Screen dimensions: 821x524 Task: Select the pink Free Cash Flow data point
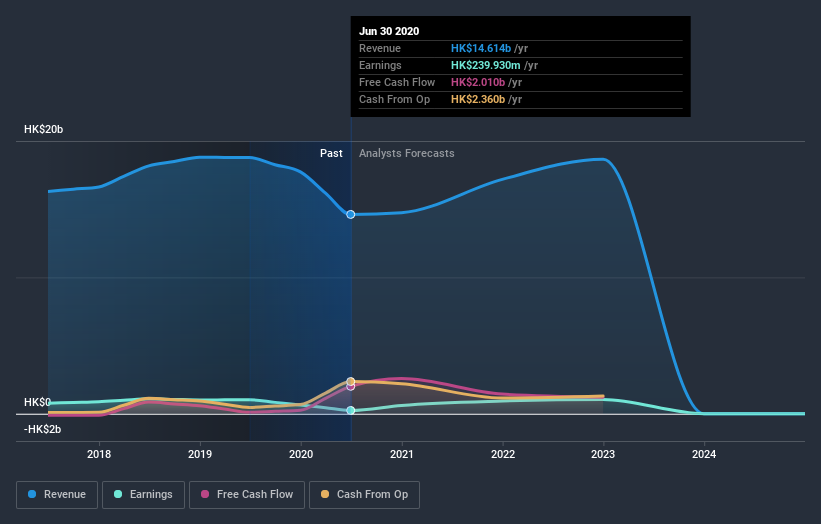(x=351, y=387)
